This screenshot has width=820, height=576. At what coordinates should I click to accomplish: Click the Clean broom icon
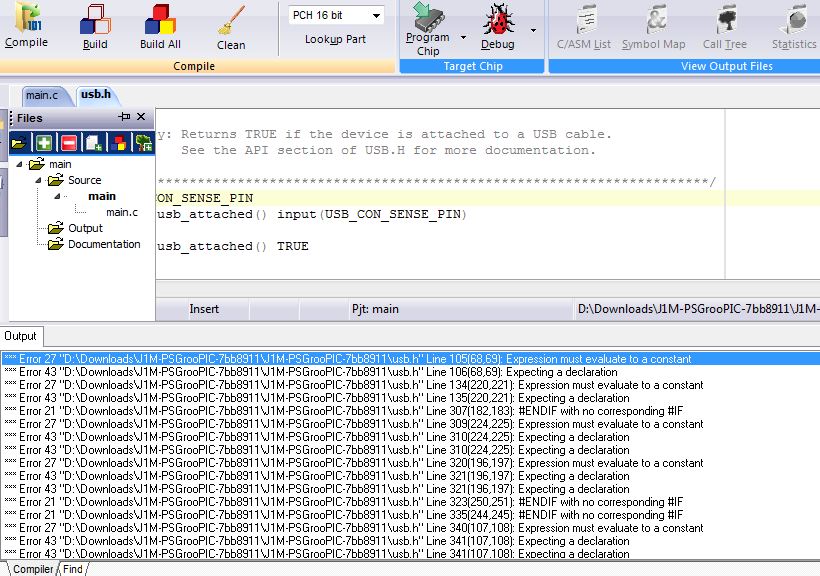coord(231,25)
